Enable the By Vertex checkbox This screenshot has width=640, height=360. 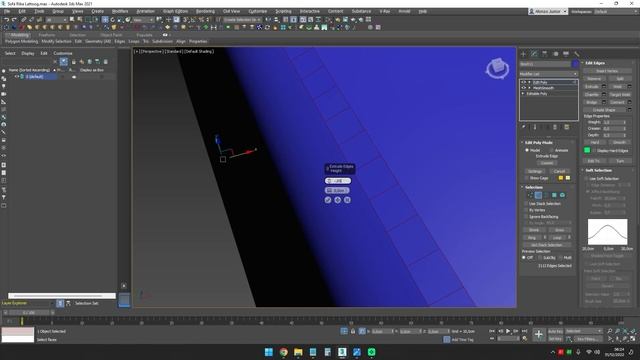click(526, 210)
